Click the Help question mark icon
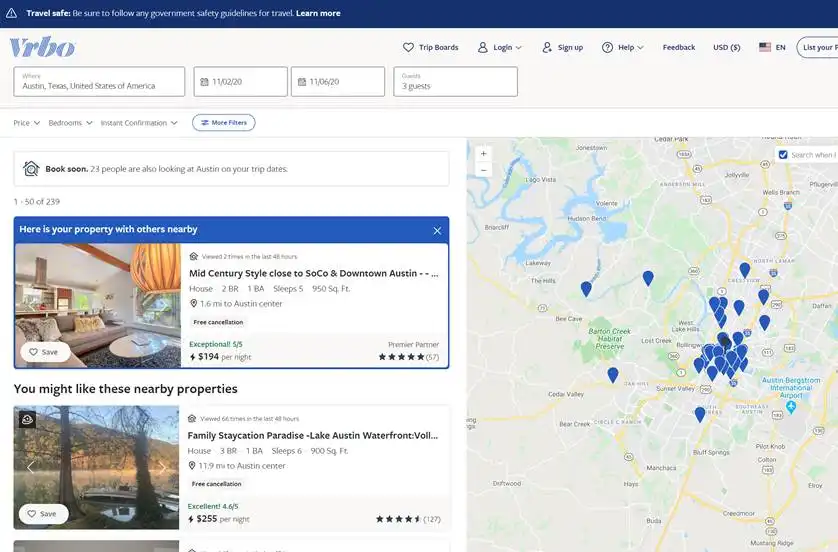 (x=607, y=47)
